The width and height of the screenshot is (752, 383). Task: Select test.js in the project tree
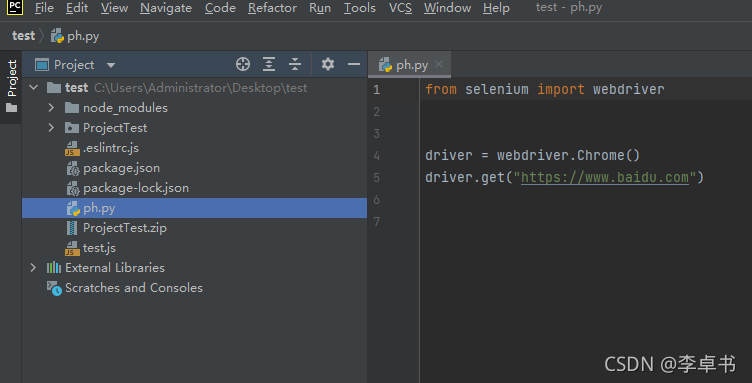tap(194, 248)
